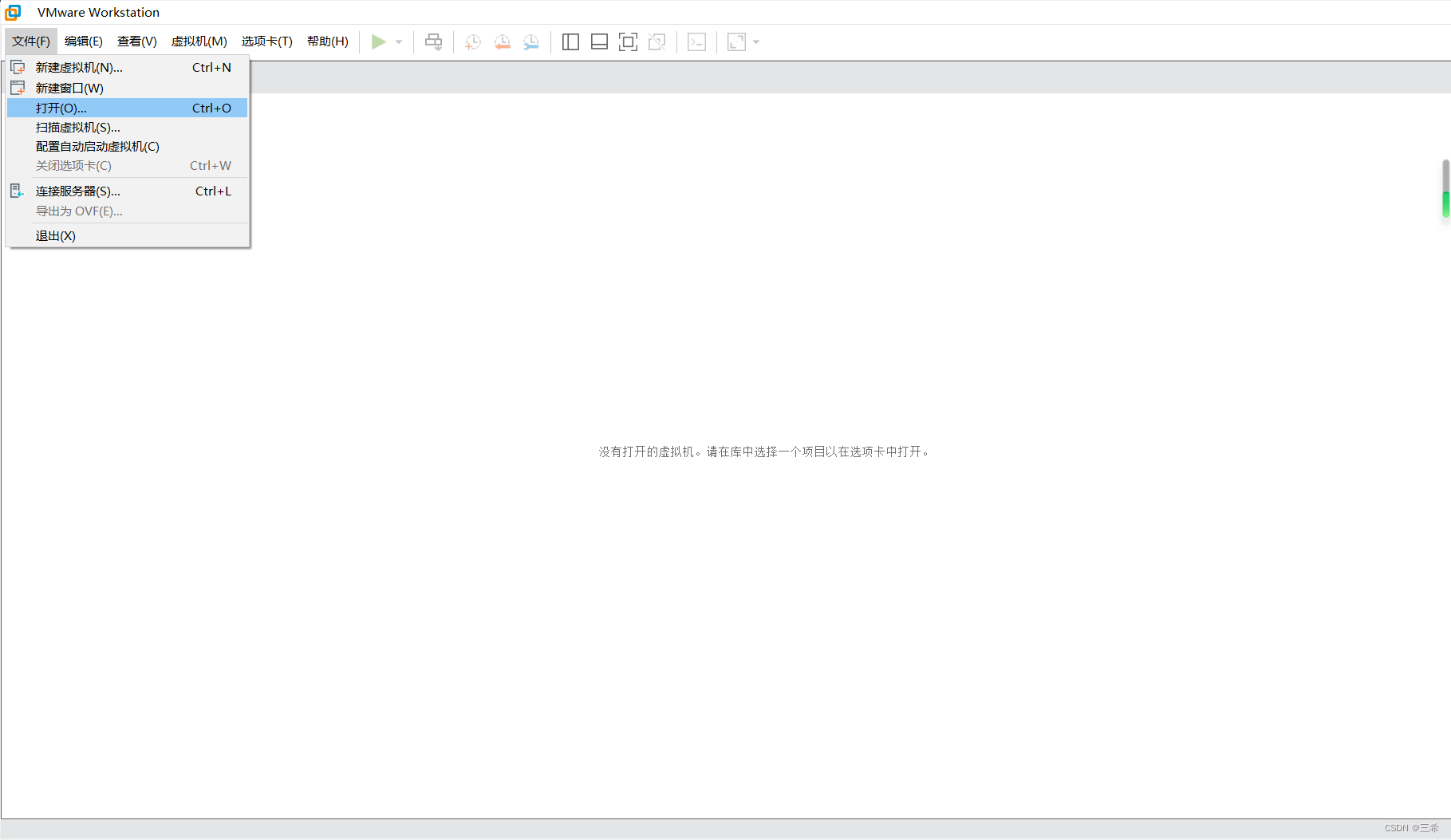Click the stretch guest display icon
This screenshot has width=1451, height=840.
pos(736,41)
